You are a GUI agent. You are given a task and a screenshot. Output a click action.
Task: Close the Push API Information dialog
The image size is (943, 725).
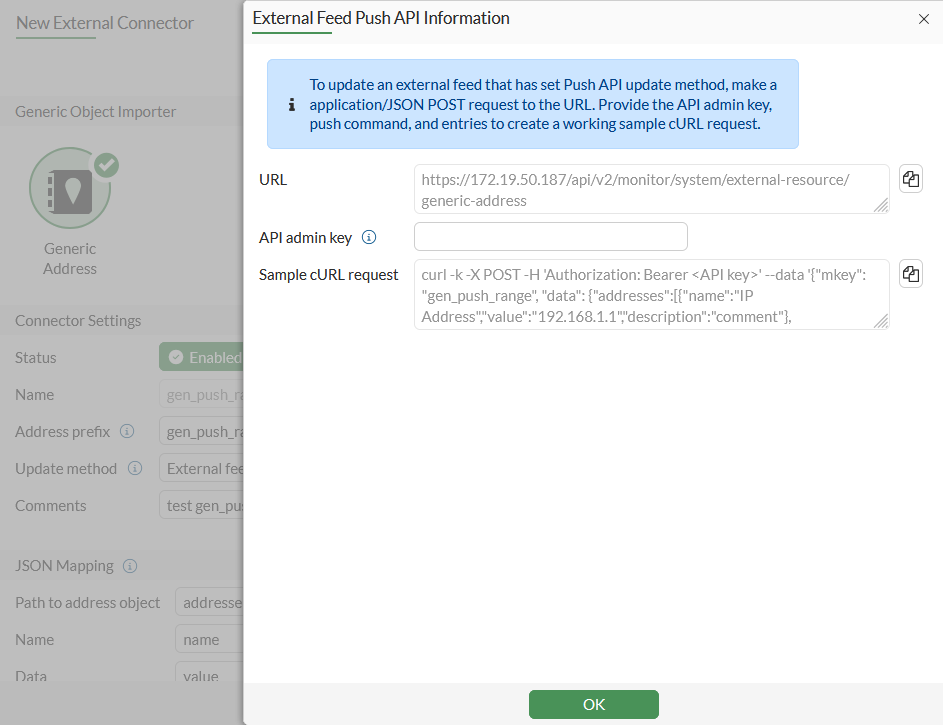coord(923,20)
